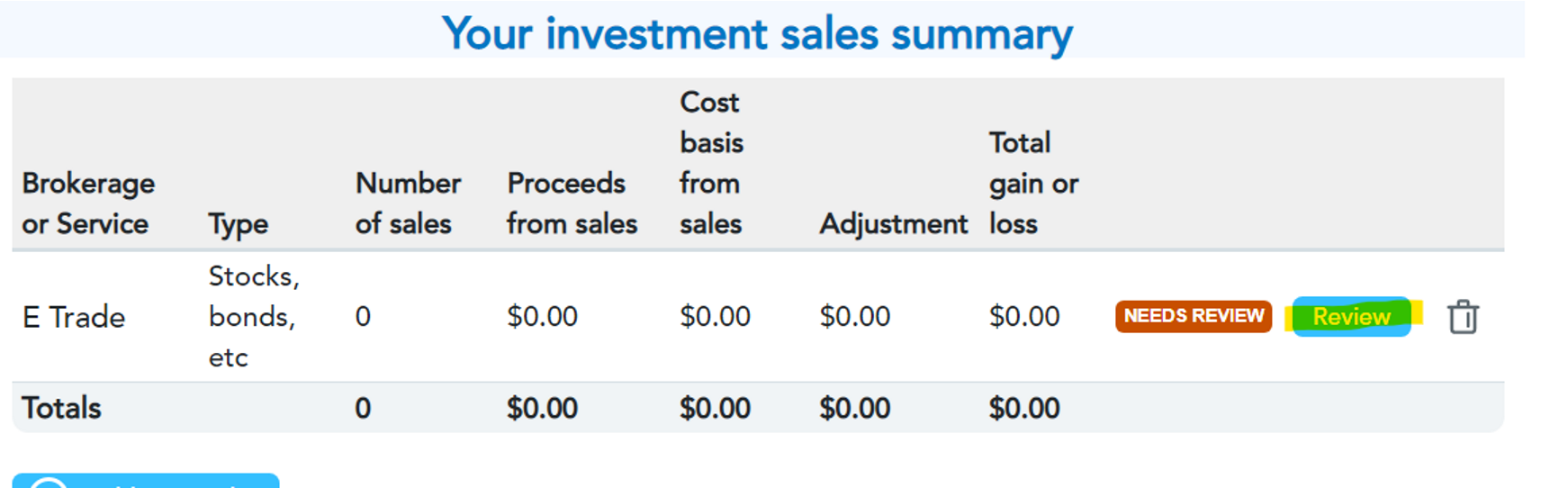Screen dimensions: 1568x488
Task: Click the Adjustment column header
Action: [x=894, y=223]
